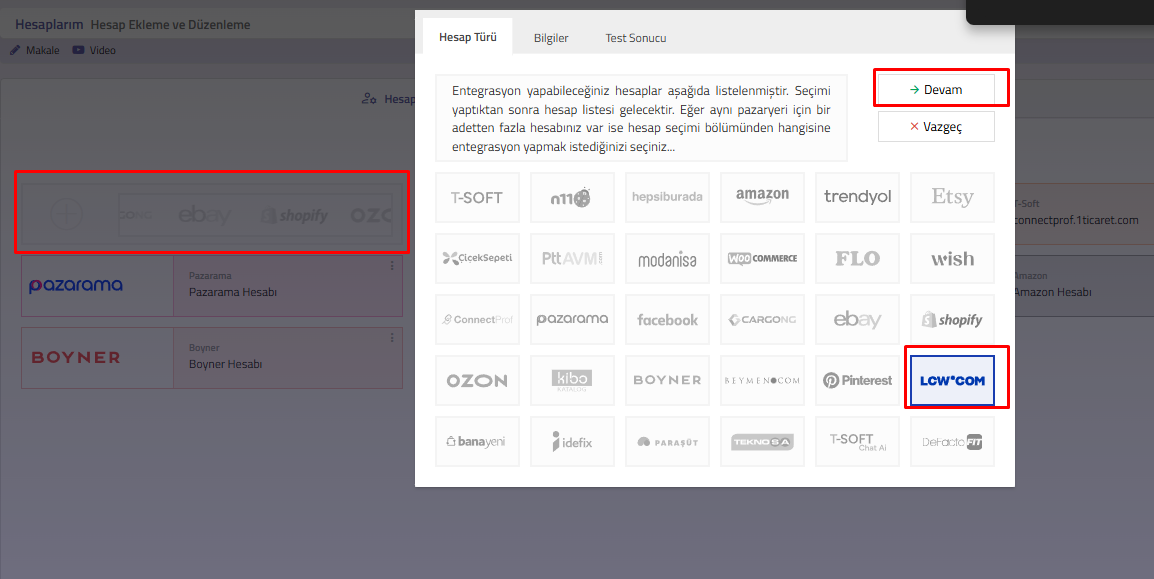This screenshot has height=579, width=1154.
Task: Click the Hesaplarım breadcrumb
Action: [x=49, y=24]
